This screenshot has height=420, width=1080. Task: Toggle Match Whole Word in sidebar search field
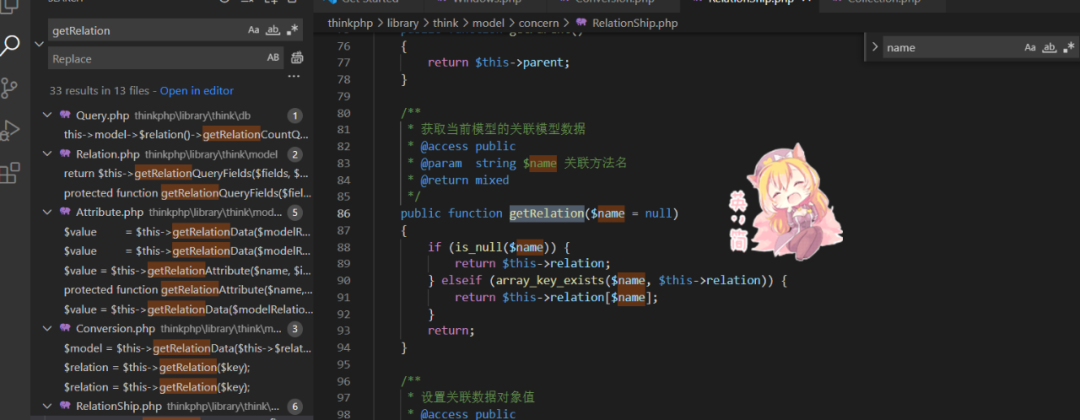[273, 30]
